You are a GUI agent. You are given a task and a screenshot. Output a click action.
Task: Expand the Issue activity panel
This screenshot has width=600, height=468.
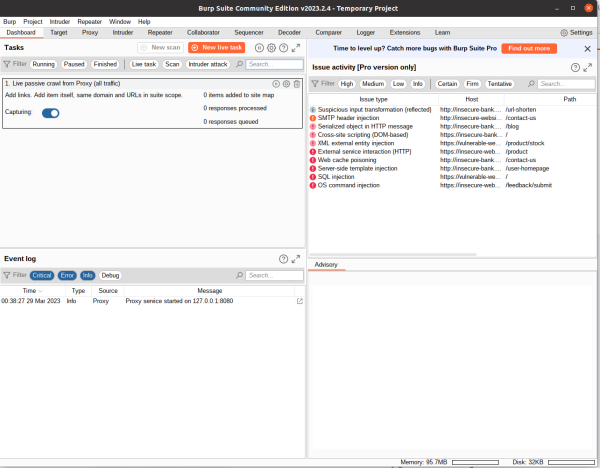pos(587,68)
